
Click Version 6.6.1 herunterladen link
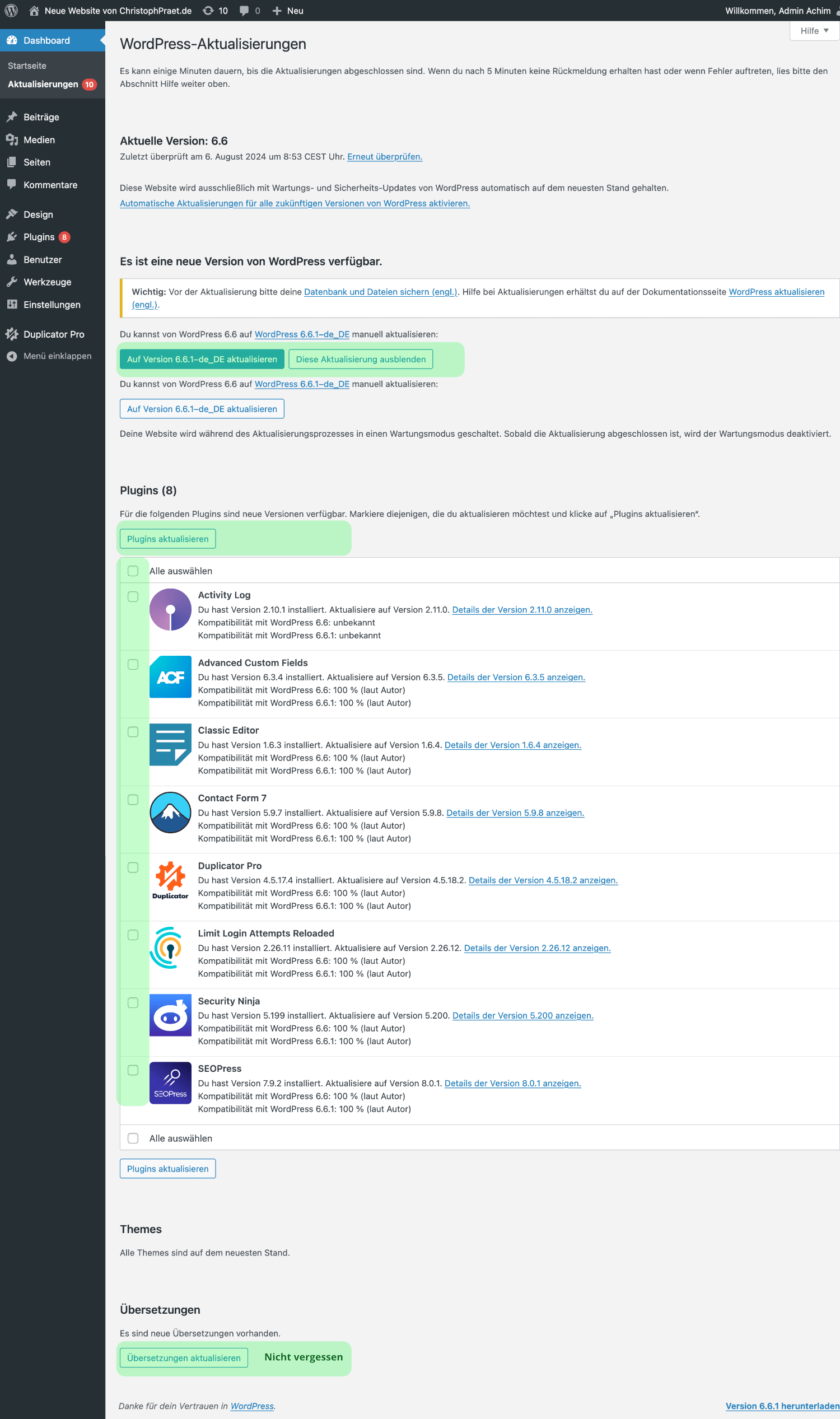click(782, 1406)
